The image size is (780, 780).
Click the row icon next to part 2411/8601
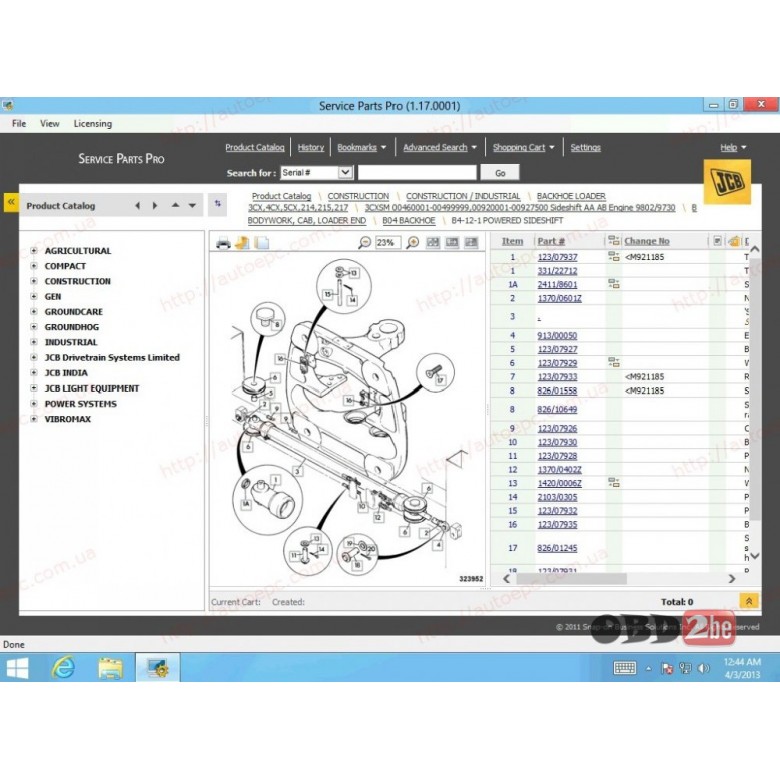click(614, 284)
